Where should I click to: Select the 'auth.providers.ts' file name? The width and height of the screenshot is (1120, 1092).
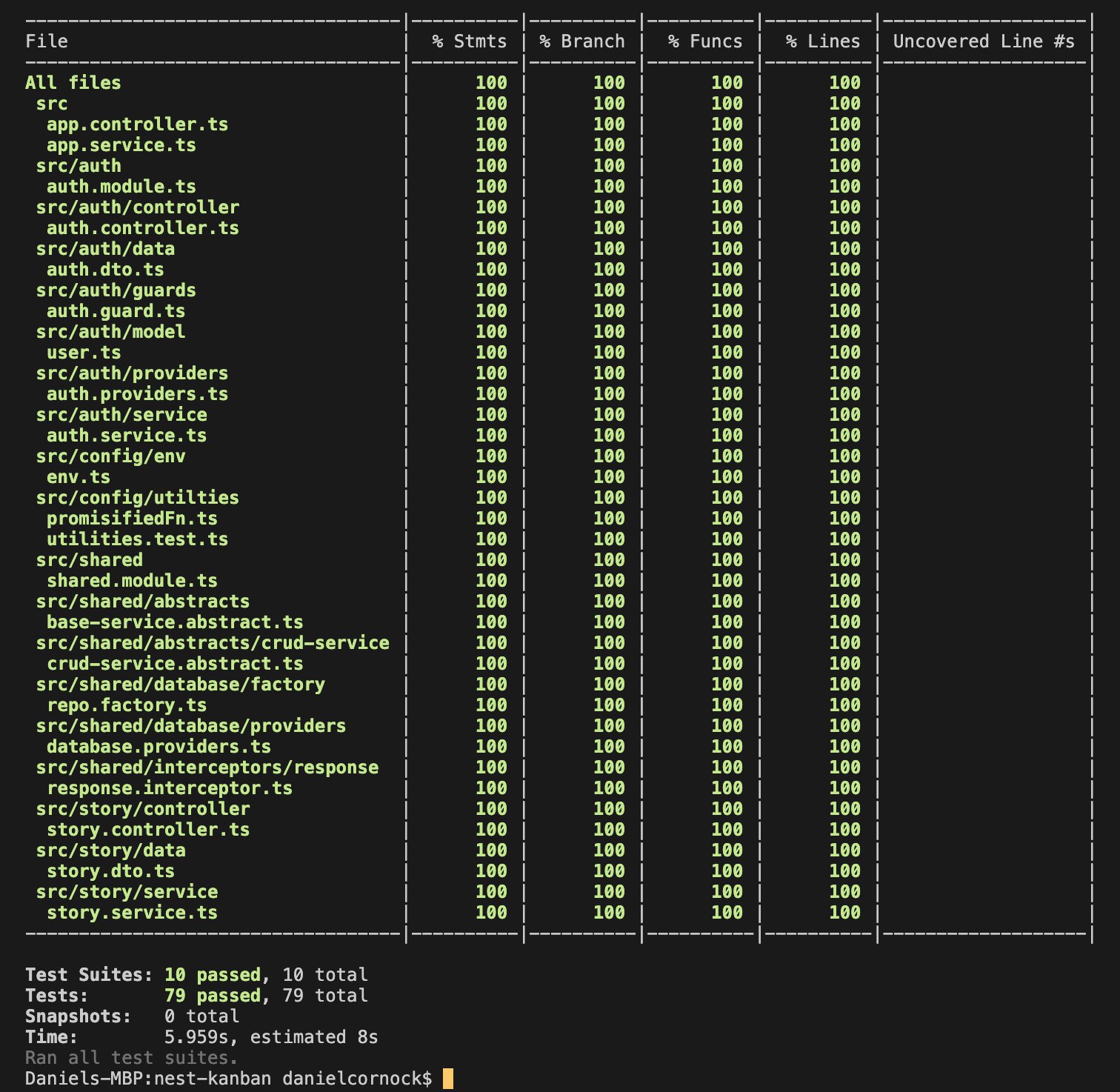point(137,393)
